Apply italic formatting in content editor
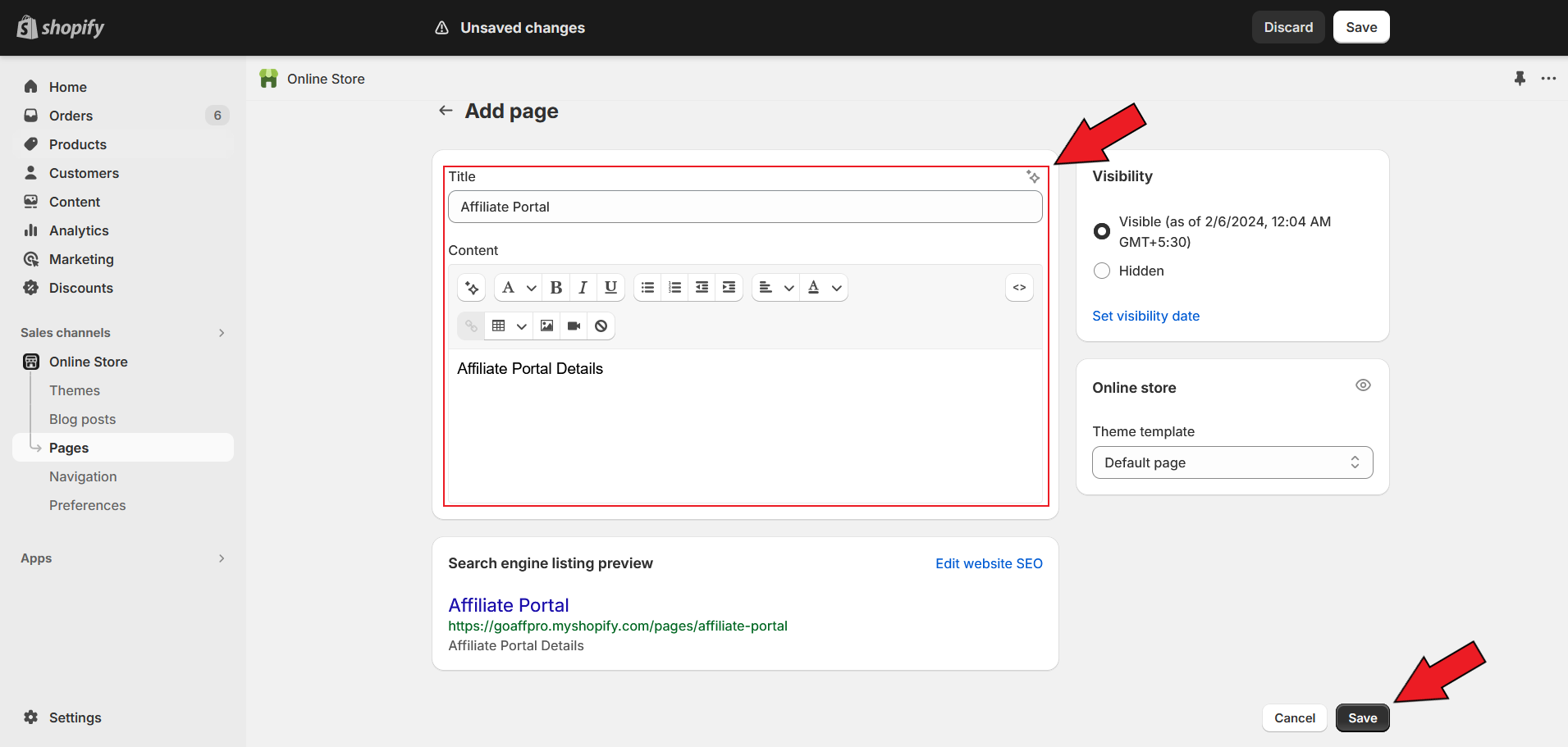This screenshot has height=747, width=1568. pos(583,288)
